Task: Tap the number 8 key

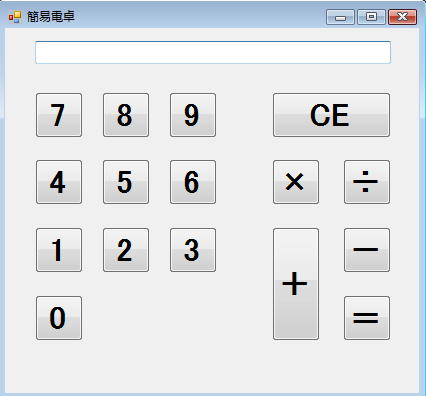Action: (x=126, y=115)
